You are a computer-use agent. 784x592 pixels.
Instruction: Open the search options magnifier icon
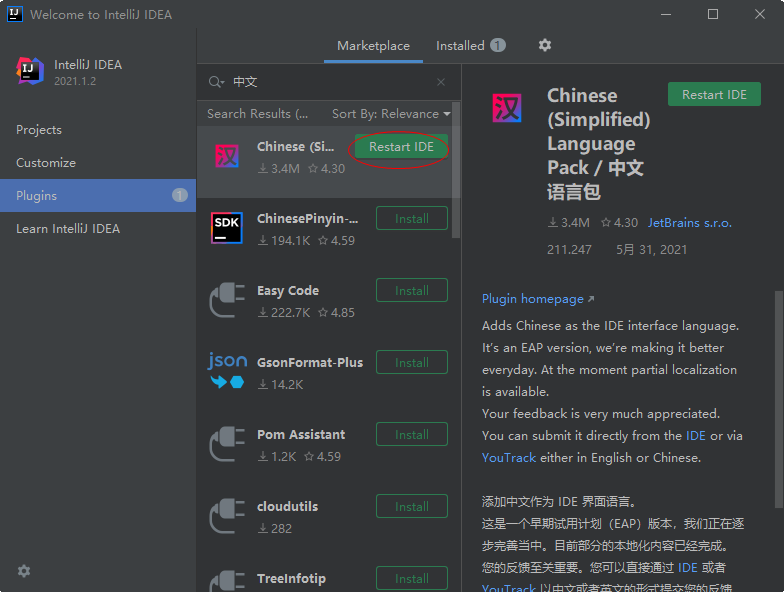pos(216,82)
